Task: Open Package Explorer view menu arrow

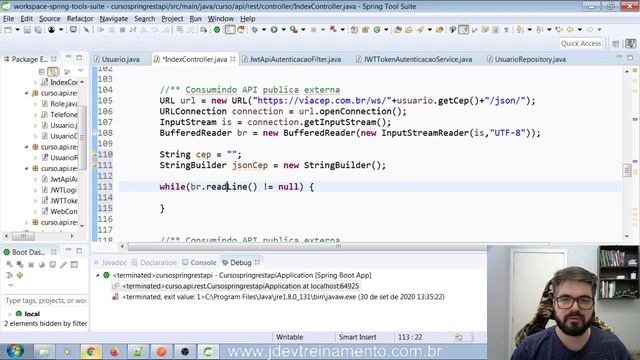Action: point(80,71)
